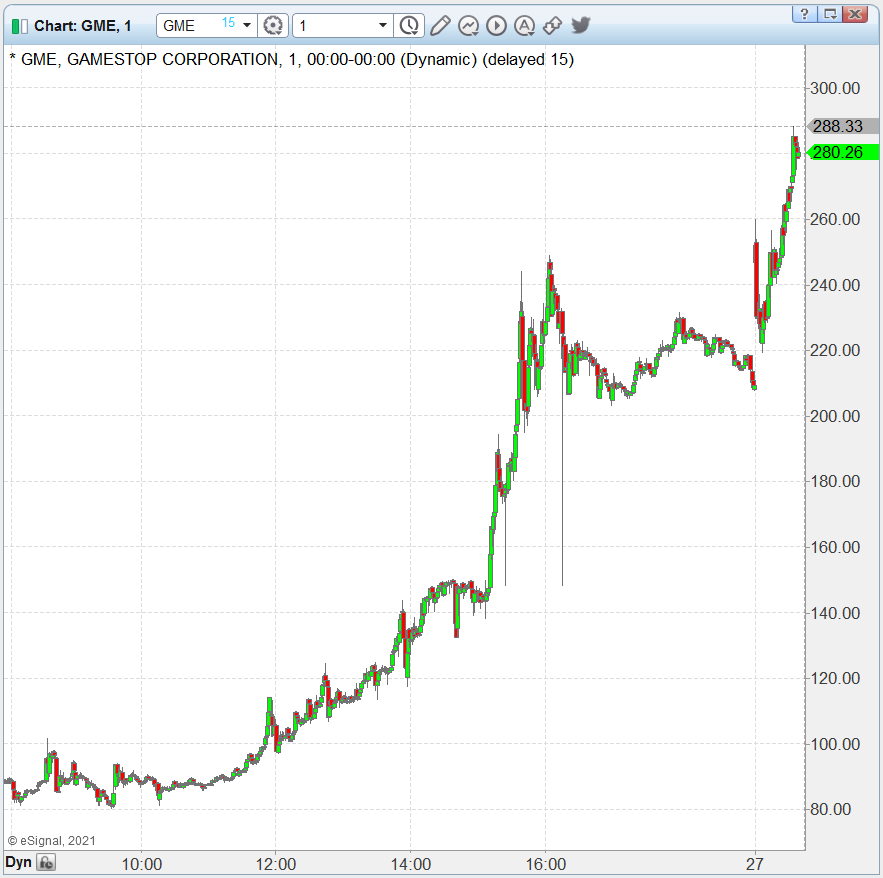Click the blue 15 delay indicator

point(228,23)
